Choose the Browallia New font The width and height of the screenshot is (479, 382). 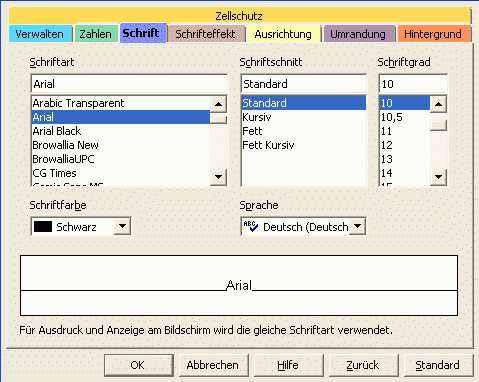pyautogui.click(x=121, y=145)
